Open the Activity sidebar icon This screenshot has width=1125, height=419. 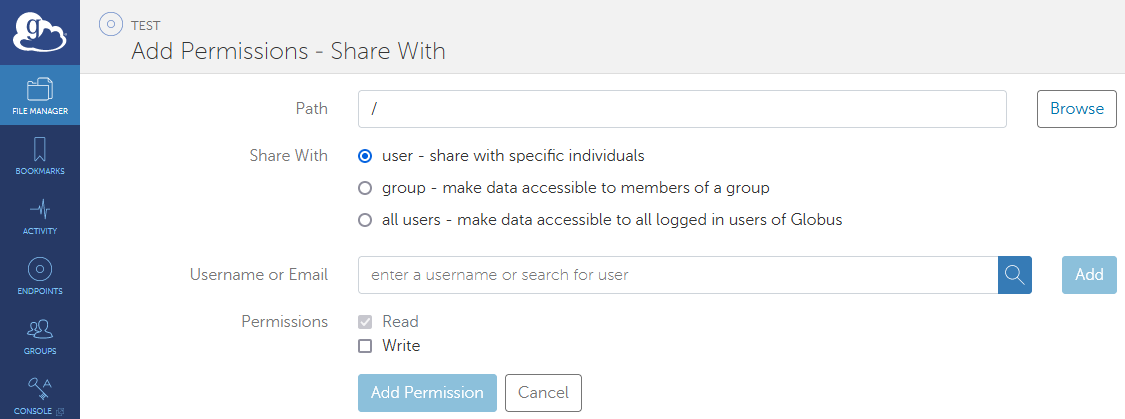click(40, 216)
